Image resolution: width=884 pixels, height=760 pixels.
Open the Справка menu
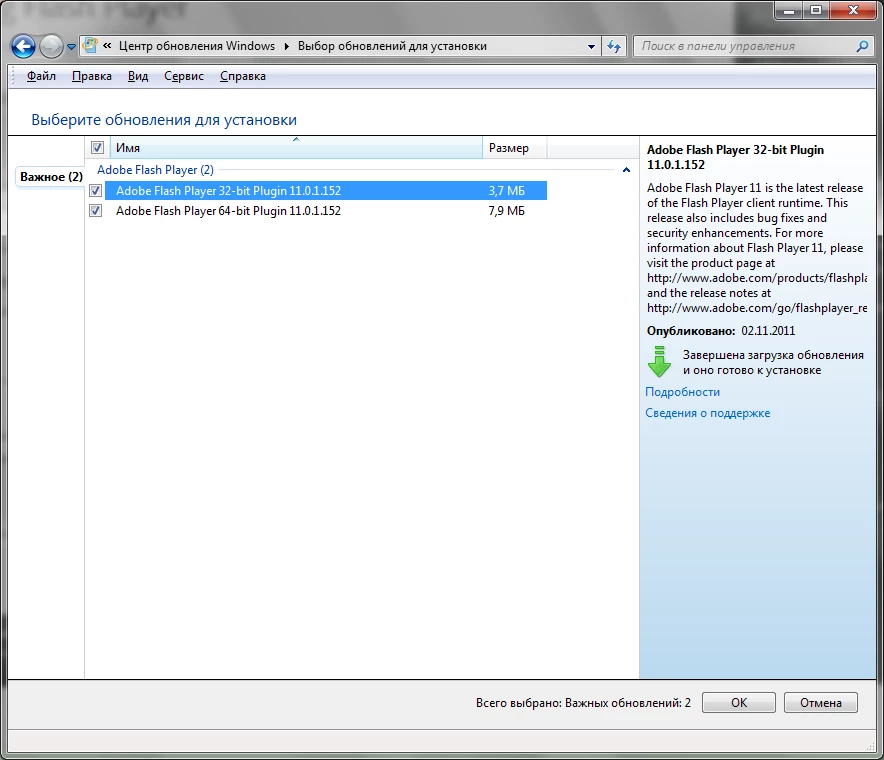point(242,76)
